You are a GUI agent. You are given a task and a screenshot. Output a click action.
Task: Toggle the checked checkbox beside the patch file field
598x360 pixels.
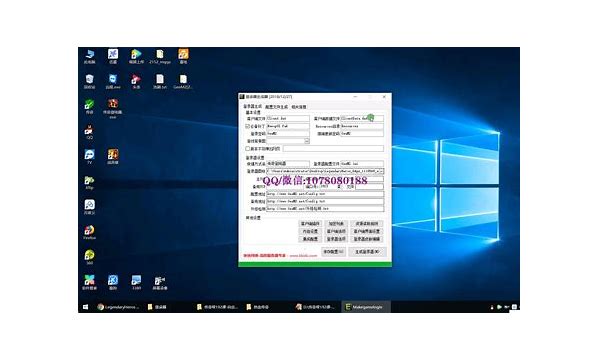[248, 126]
